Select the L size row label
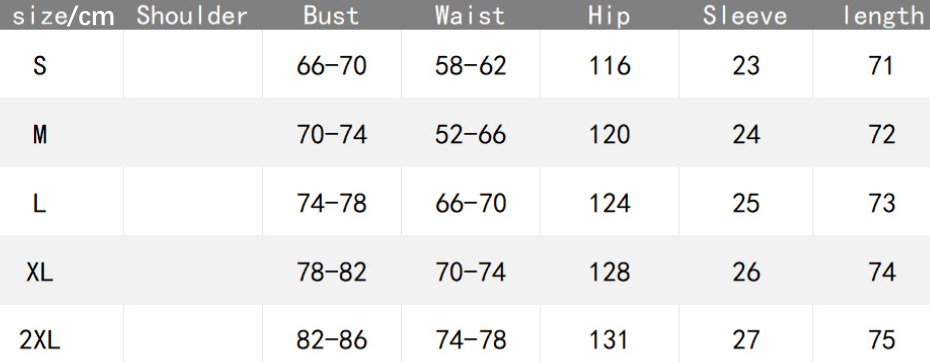 click(40, 204)
